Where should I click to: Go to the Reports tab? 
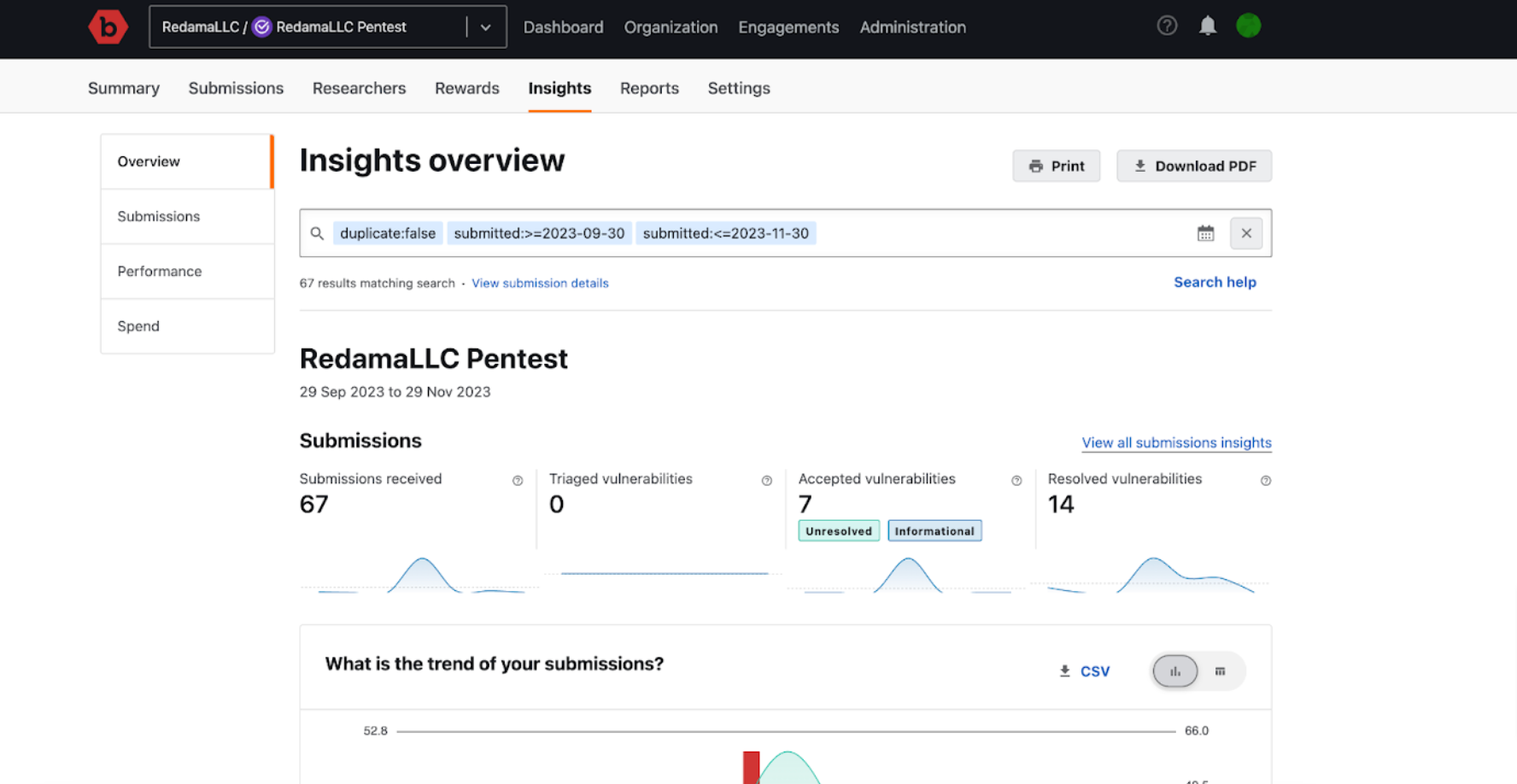[x=649, y=88]
